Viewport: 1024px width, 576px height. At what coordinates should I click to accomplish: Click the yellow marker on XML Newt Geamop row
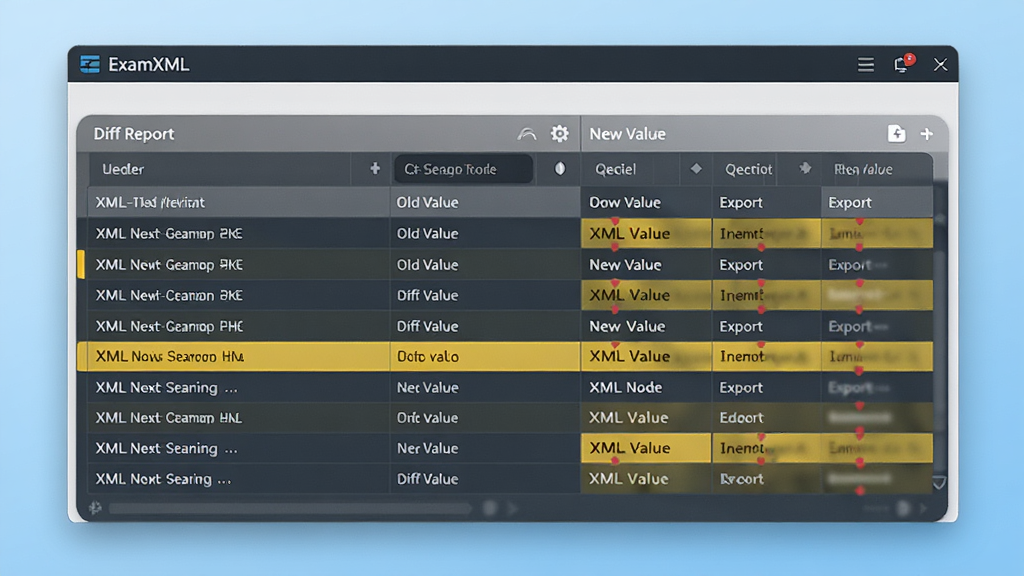81,264
